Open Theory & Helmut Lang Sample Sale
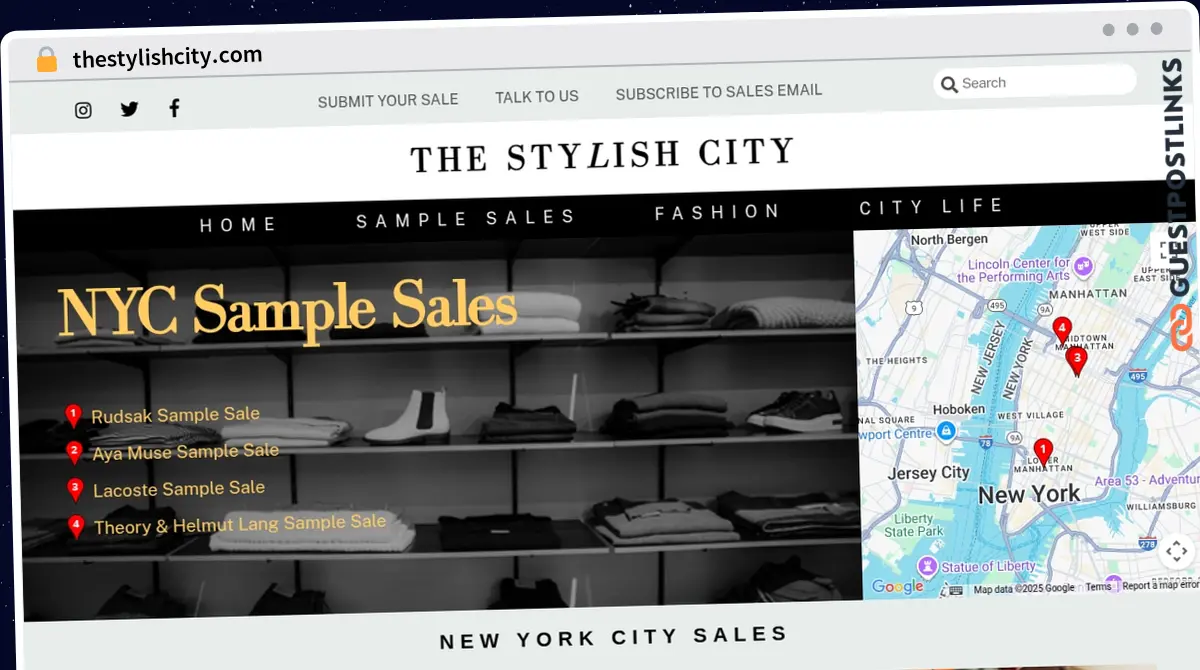This screenshot has width=1200, height=670. 240,524
